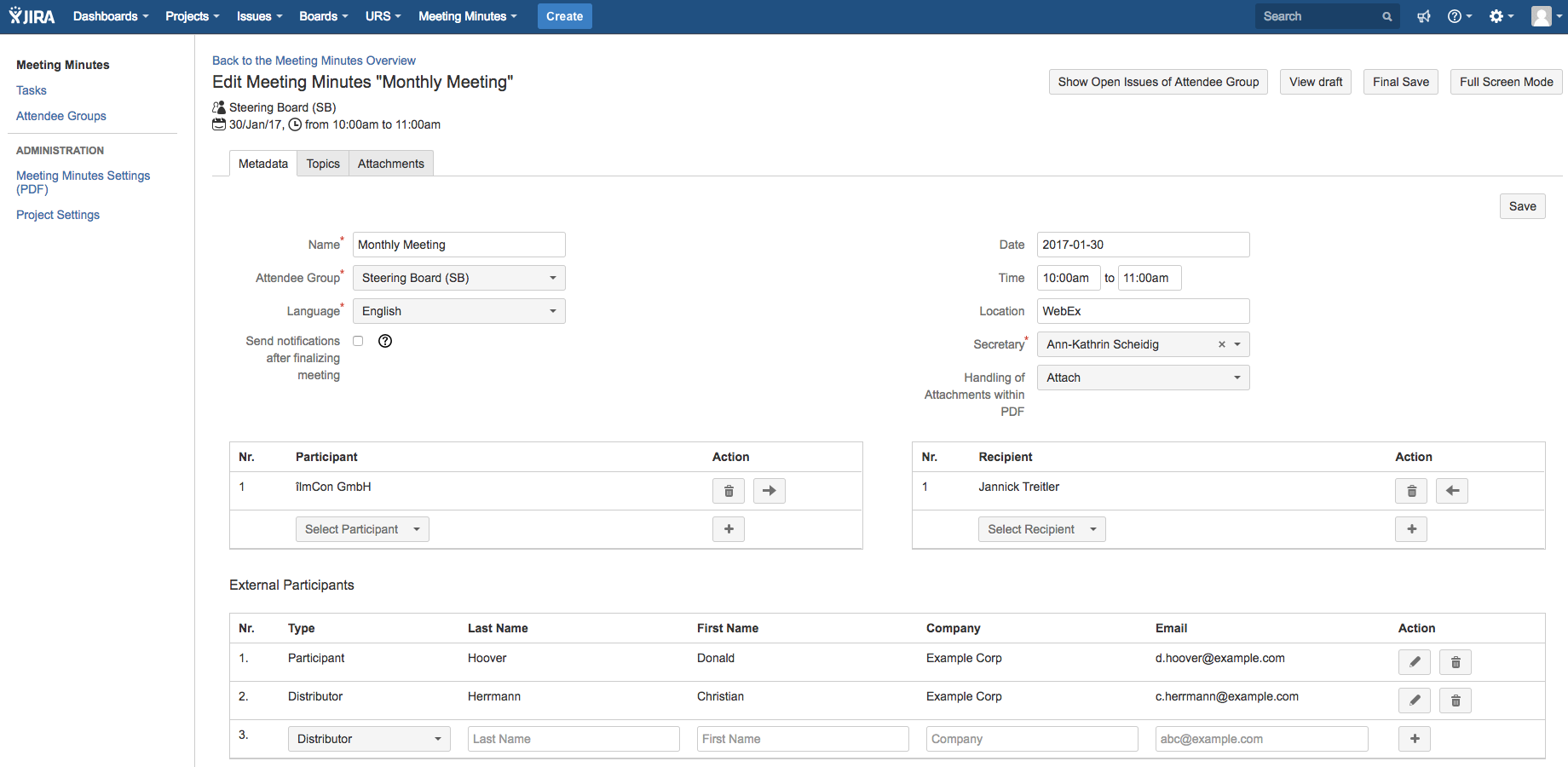This screenshot has height=767, width=1568.
Task: Edit external participant Hoover
Action: coord(1415,662)
